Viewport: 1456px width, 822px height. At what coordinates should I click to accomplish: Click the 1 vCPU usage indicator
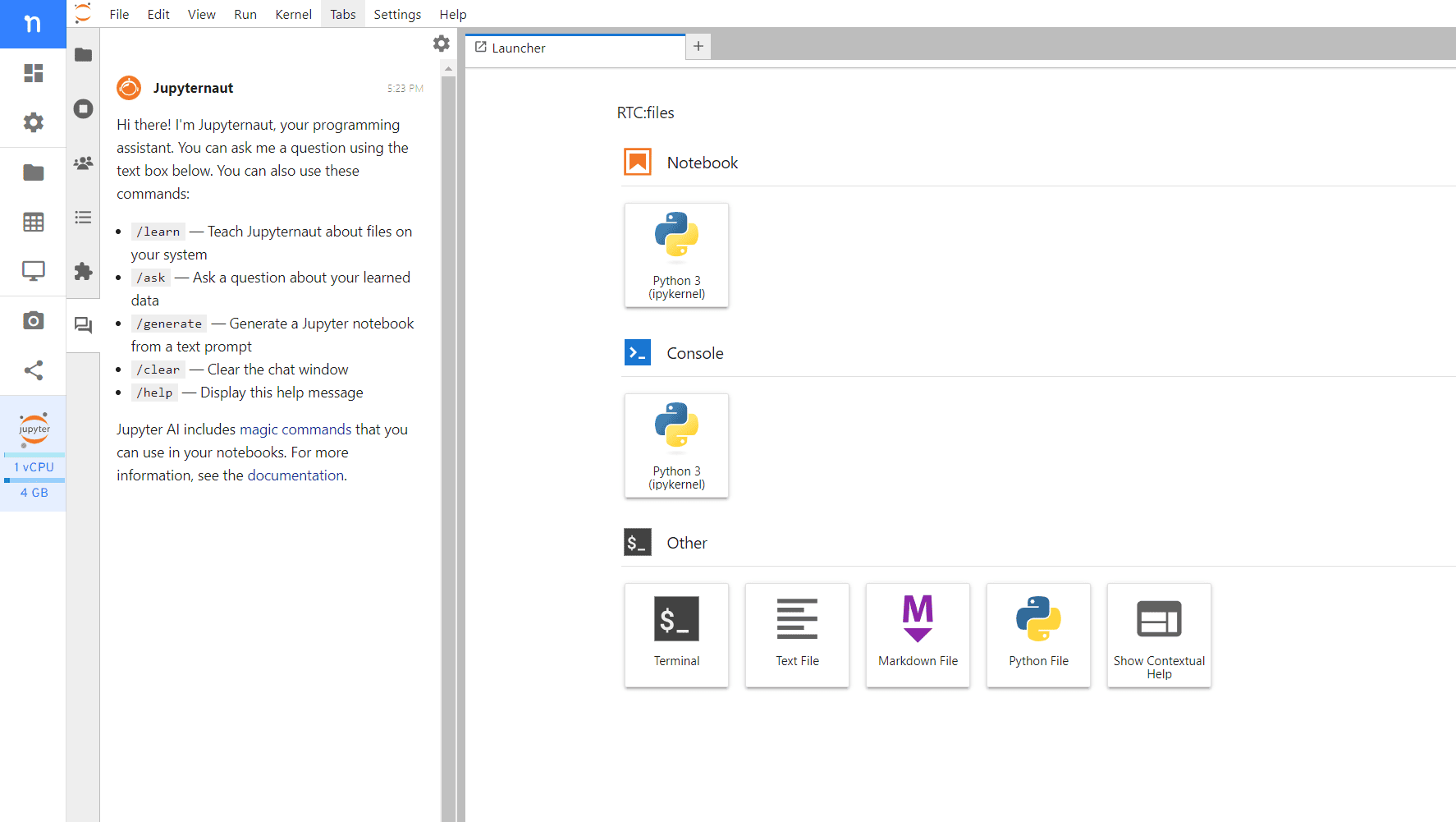point(34,467)
